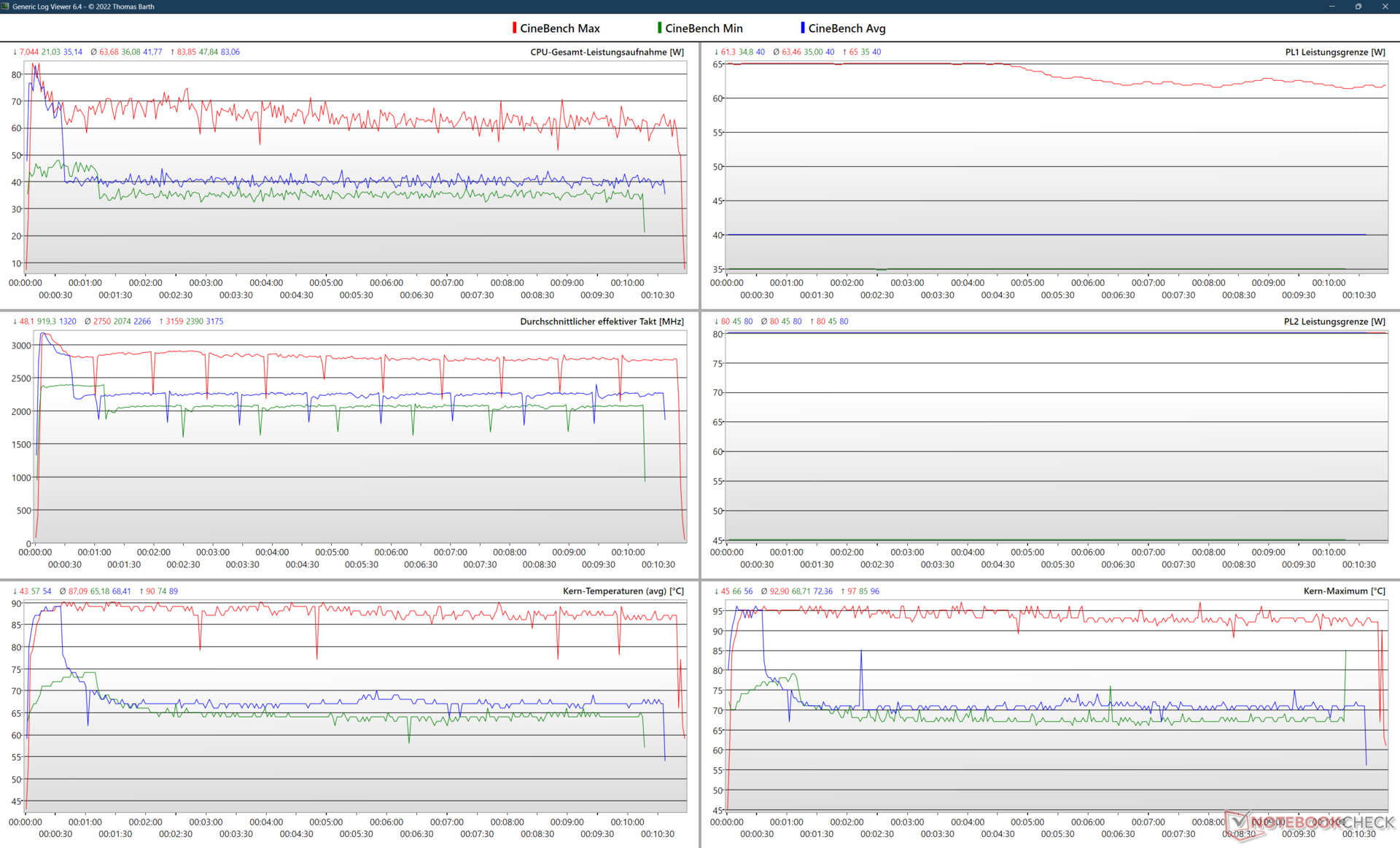Click the Durchschnittlicher effektiver Takt [MHz] title
1400x848 pixels.
click(x=602, y=322)
